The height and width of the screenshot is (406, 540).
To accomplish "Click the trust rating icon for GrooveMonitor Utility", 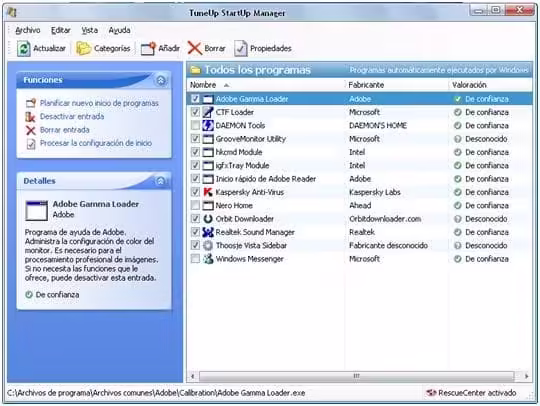I will pyautogui.click(x=457, y=139).
